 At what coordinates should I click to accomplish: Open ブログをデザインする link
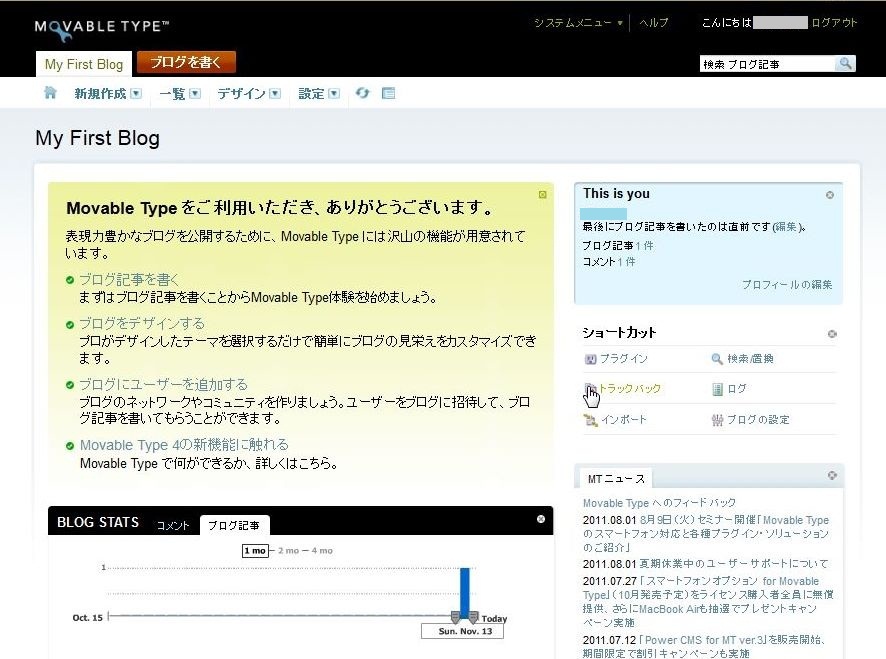click(x=142, y=323)
